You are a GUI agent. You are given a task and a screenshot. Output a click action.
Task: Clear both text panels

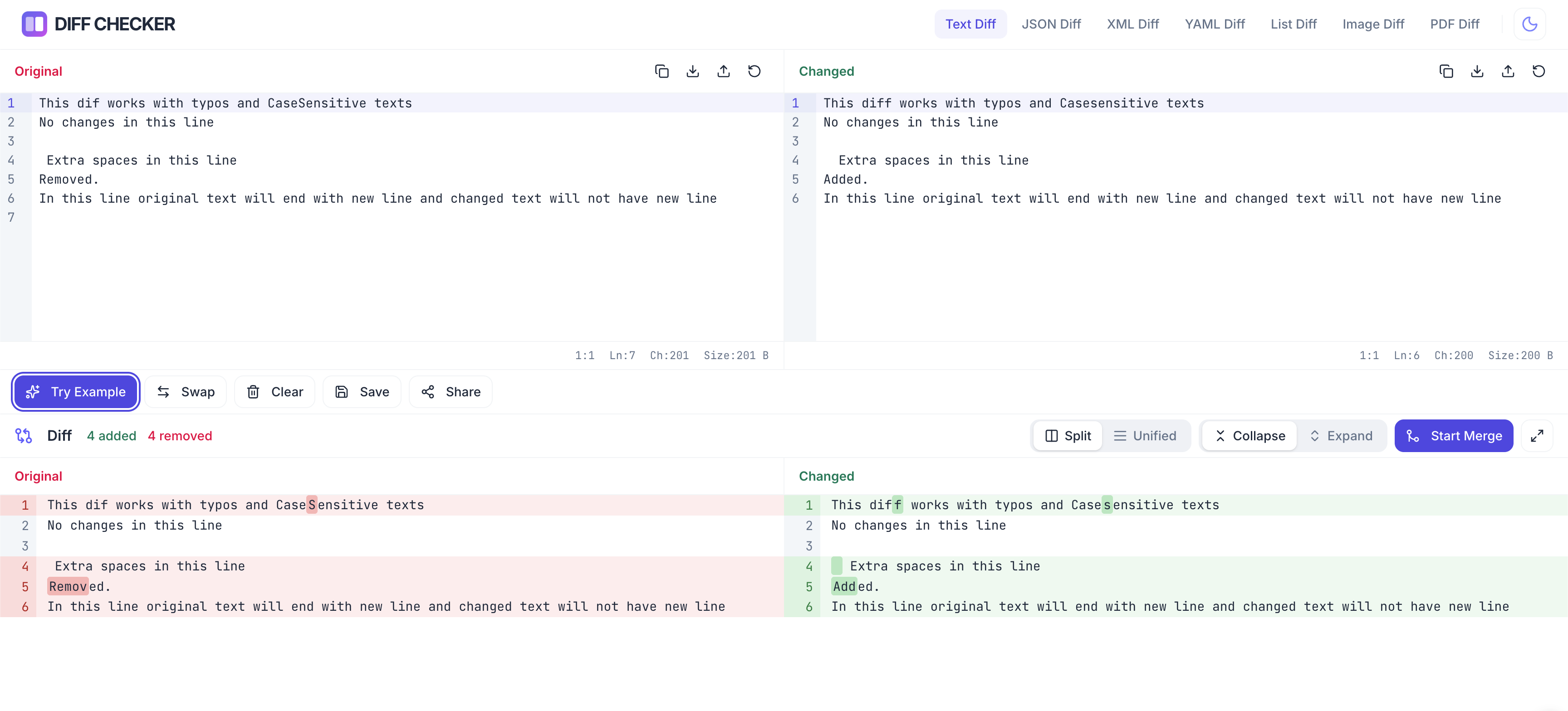[x=274, y=392]
